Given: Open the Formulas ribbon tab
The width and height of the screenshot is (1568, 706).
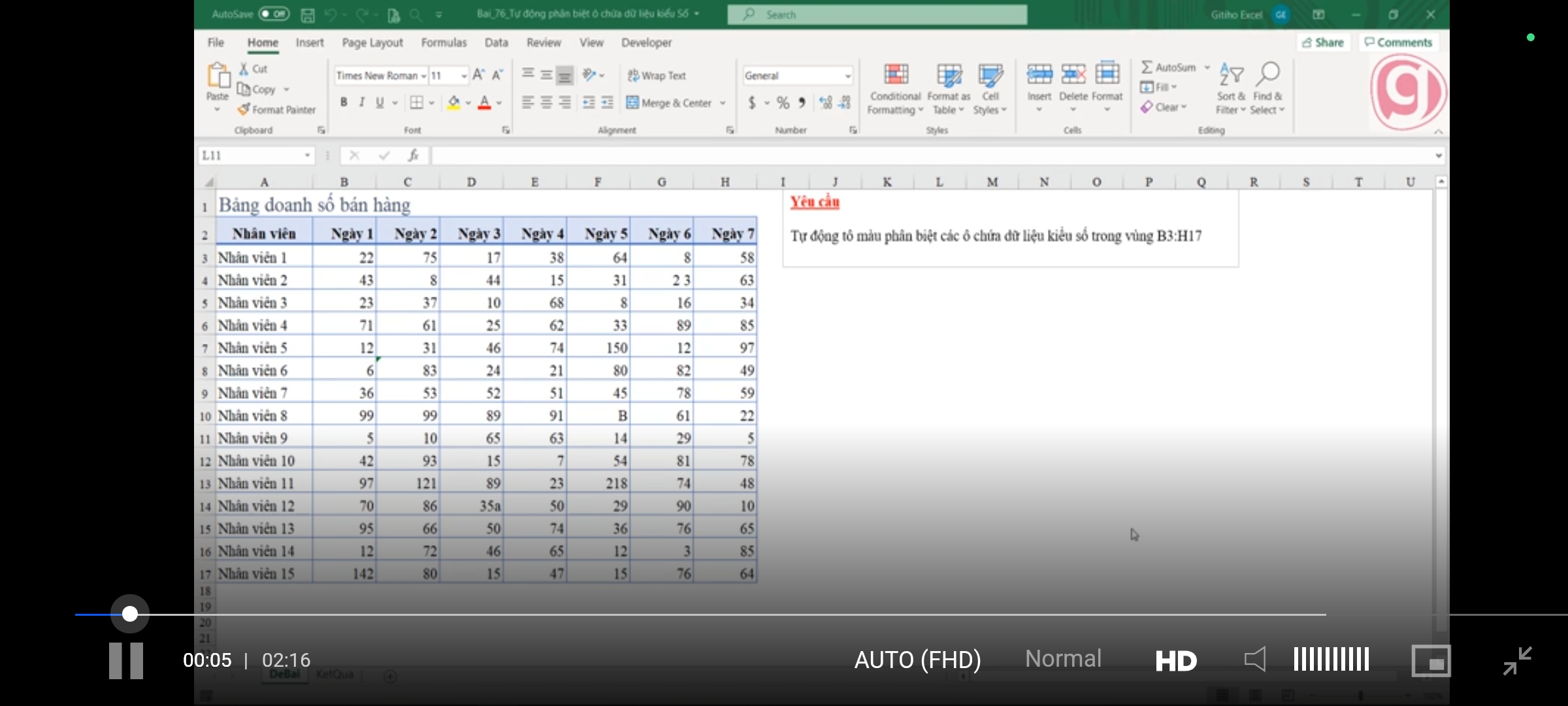Looking at the screenshot, I should click(x=444, y=42).
